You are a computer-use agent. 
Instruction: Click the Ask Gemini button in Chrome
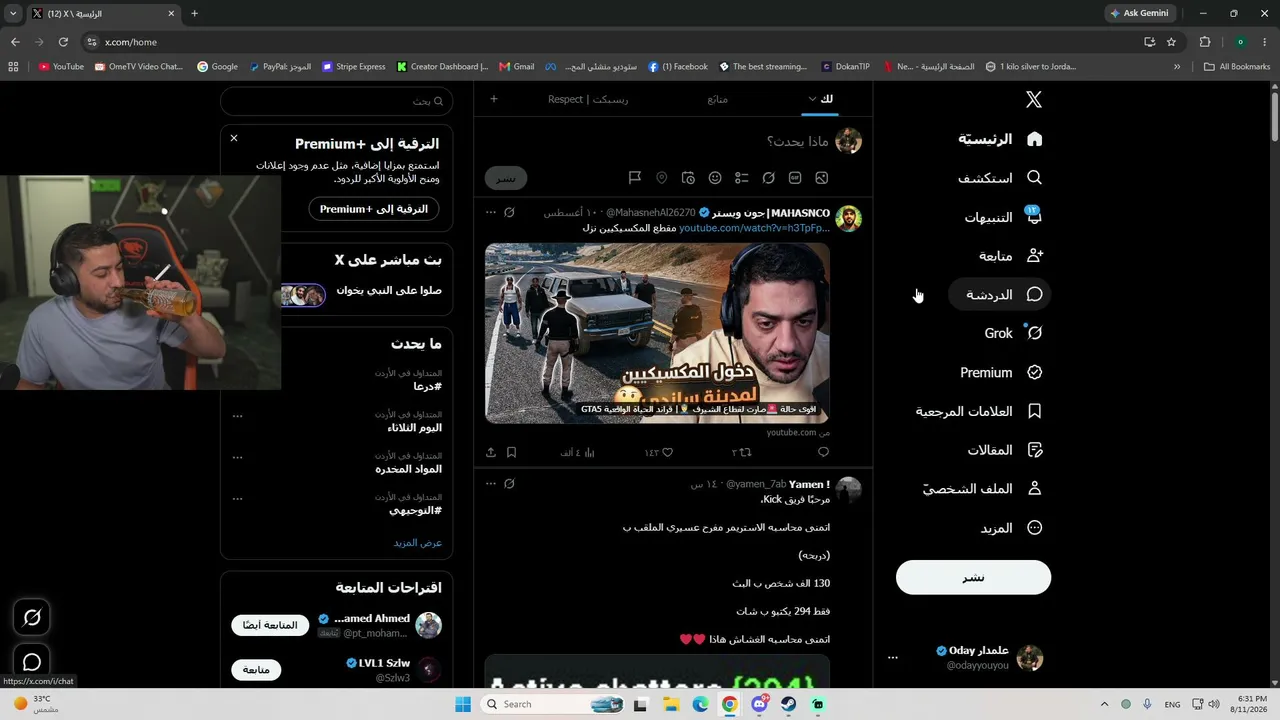1139,13
